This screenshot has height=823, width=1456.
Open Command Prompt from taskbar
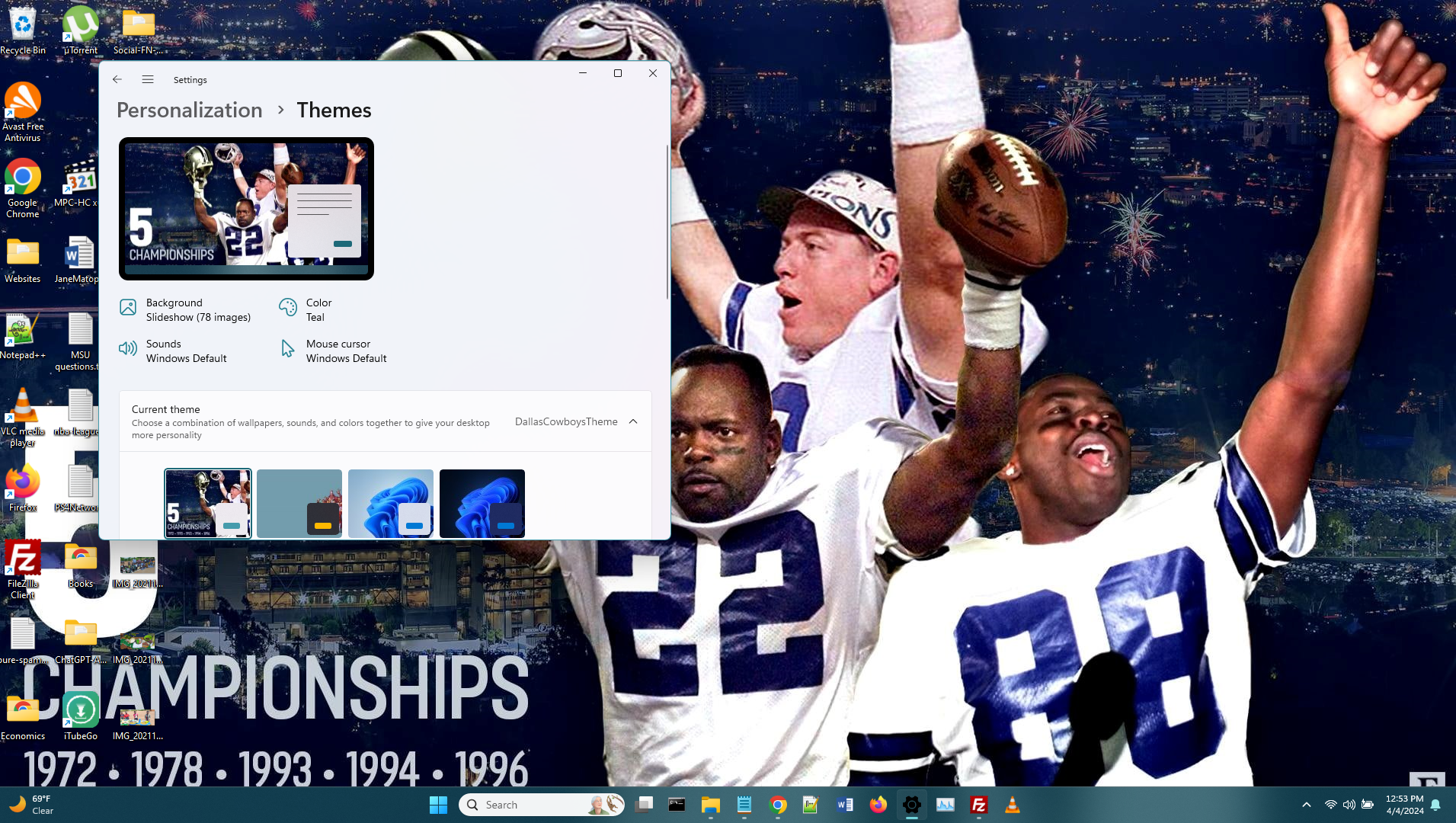point(677,805)
